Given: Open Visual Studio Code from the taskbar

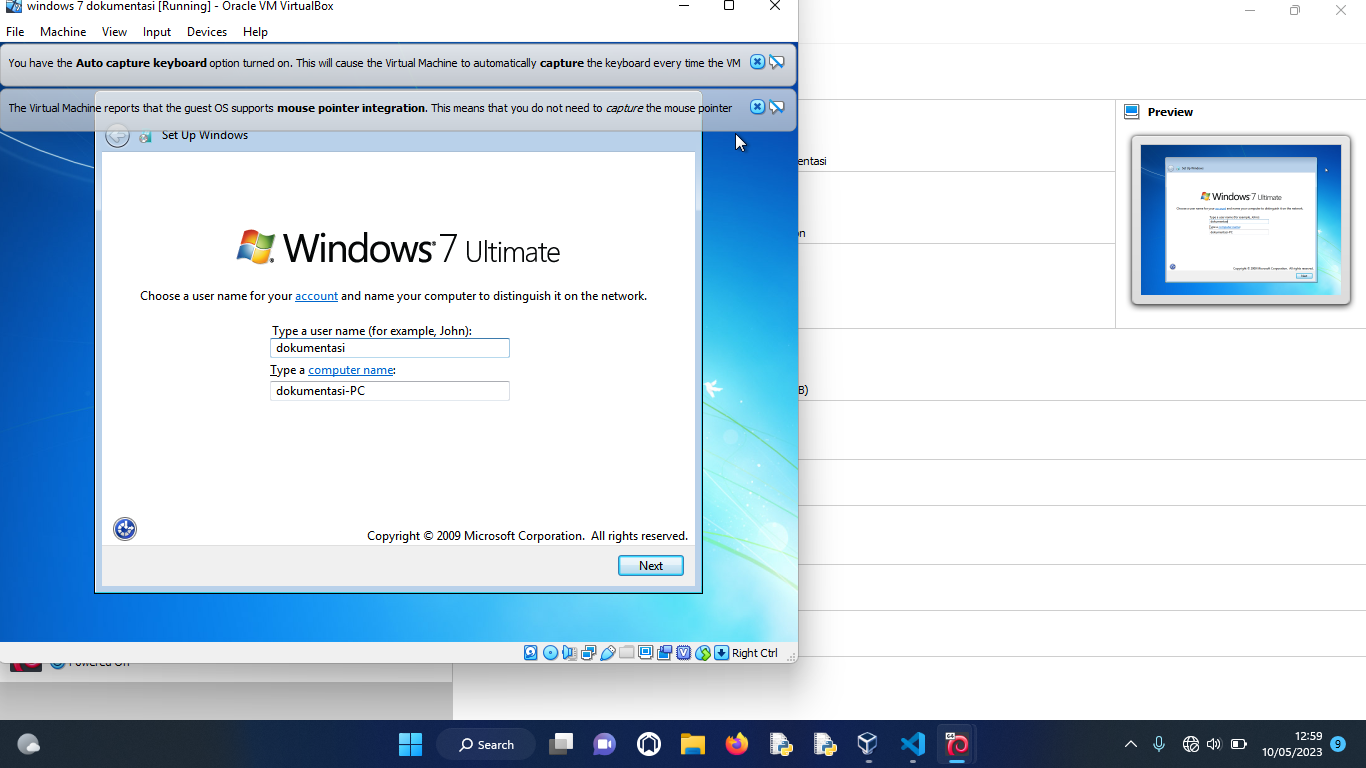Looking at the screenshot, I should pos(912,744).
